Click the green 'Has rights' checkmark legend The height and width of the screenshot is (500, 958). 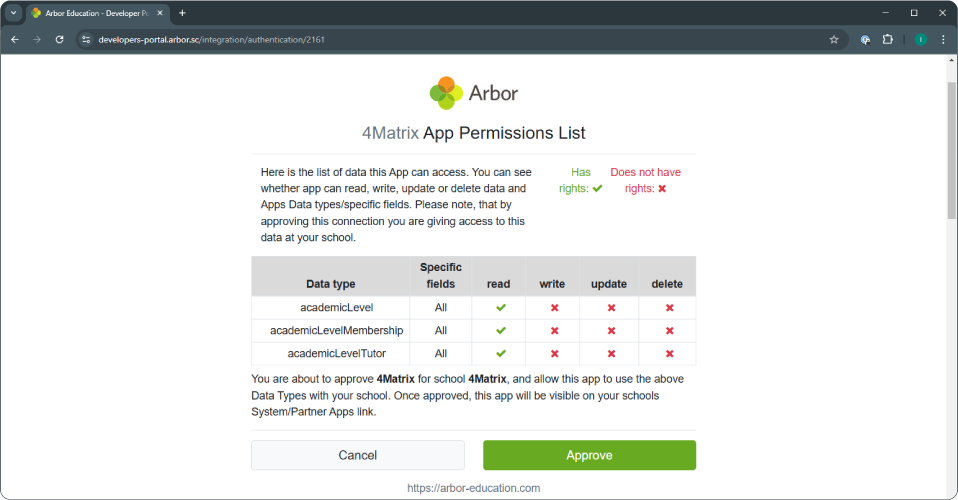[x=598, y=188]
